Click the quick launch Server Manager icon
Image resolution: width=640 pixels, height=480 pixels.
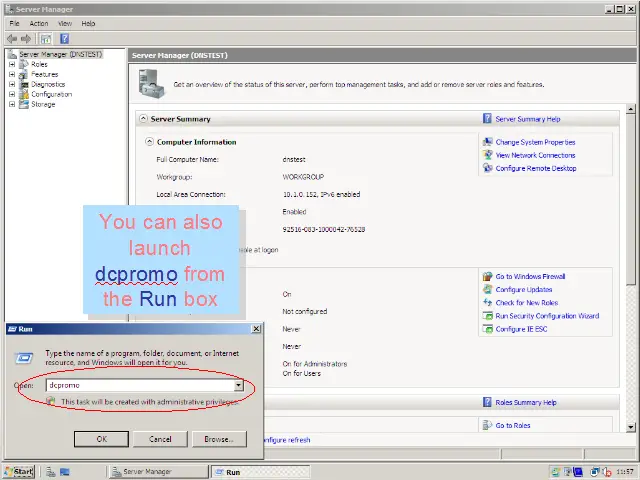[x=51, y=472]
